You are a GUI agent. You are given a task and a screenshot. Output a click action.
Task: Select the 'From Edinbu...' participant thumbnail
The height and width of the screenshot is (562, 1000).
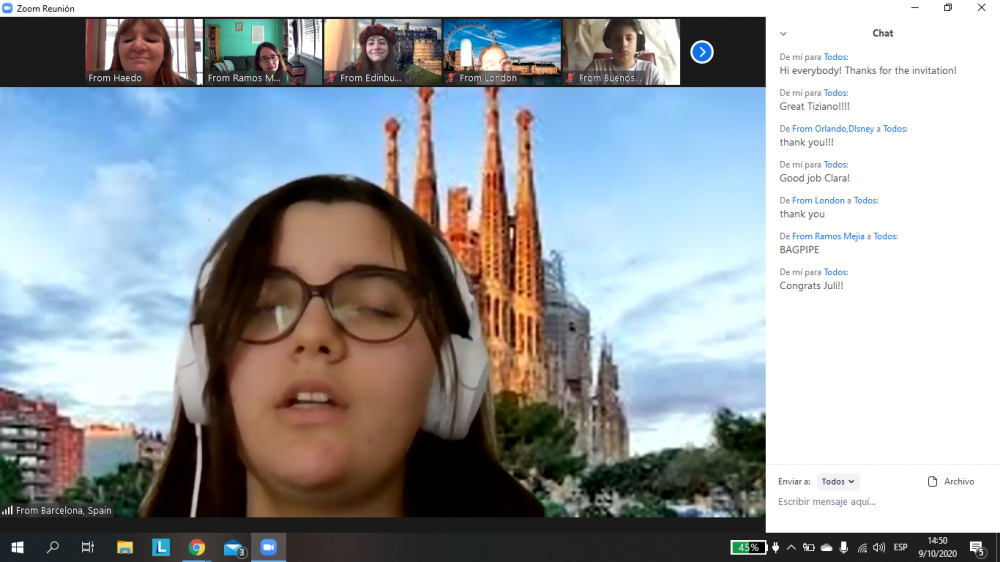(383, 52)
